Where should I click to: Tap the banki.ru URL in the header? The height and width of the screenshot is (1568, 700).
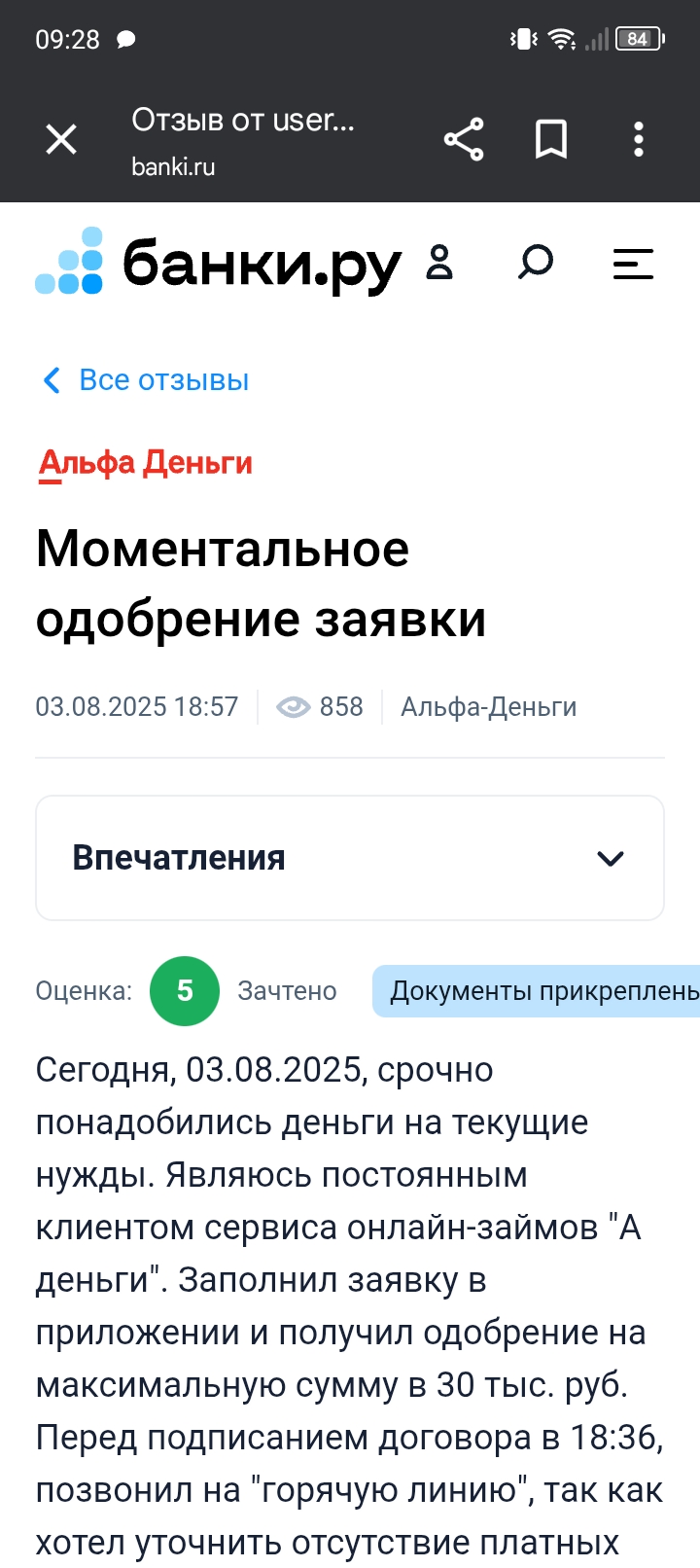(x=173, y=166)
